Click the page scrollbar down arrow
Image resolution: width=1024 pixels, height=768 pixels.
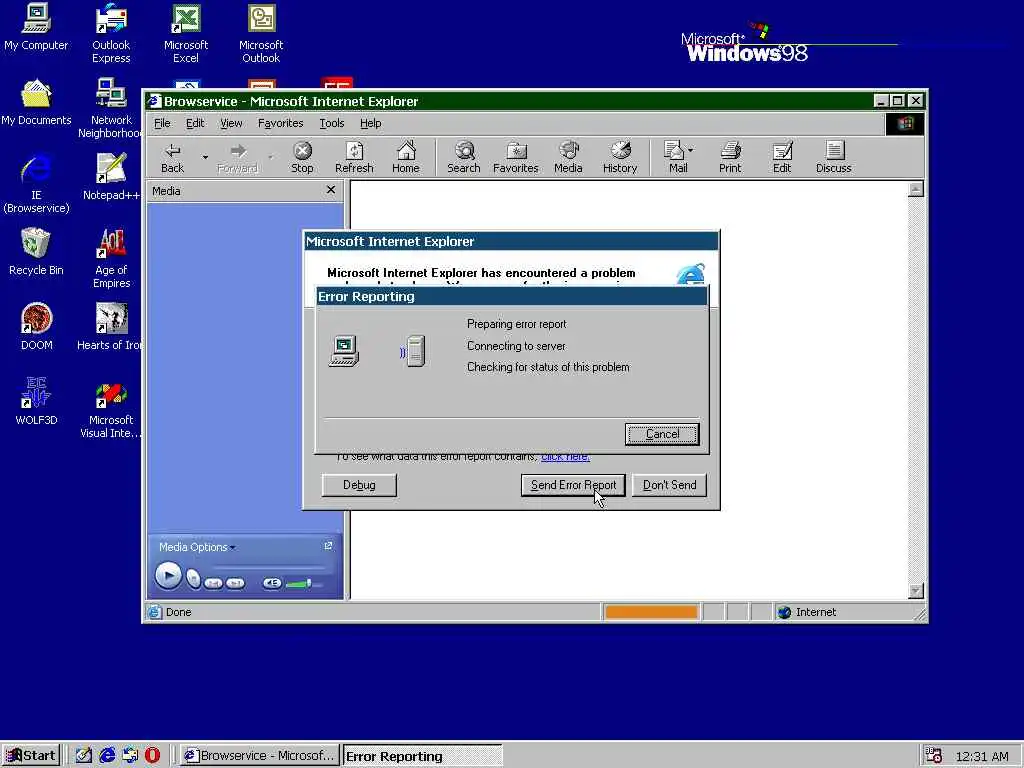(916, 591)
